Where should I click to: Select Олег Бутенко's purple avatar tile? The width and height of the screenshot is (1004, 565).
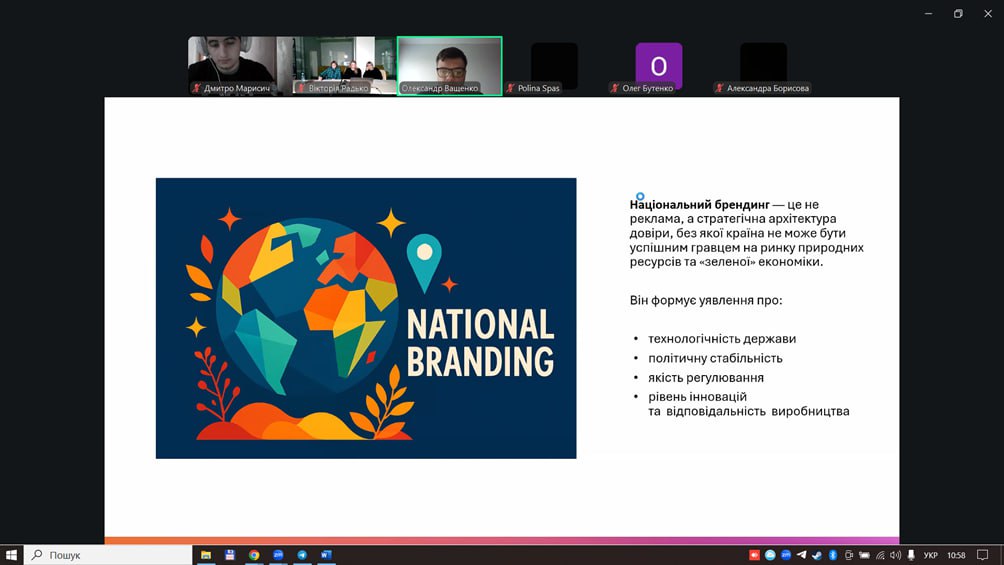[x=658, y=66]
